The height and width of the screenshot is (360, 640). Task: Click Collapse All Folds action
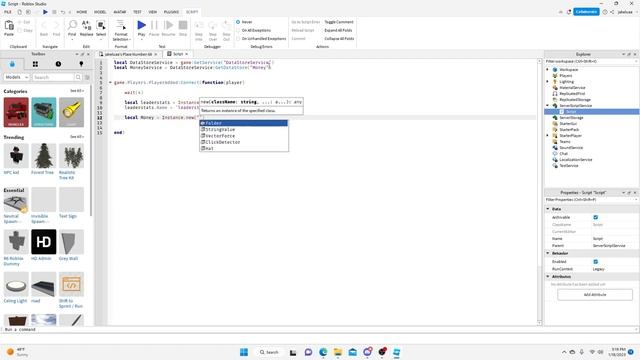pos(339,39)
